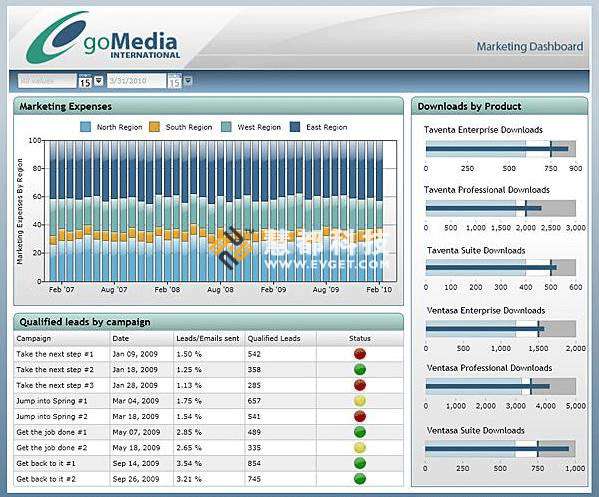Expand the dropdown arrow after 3/31/2010 calendar
Screen dimensions: 599x497
(188, 81)
